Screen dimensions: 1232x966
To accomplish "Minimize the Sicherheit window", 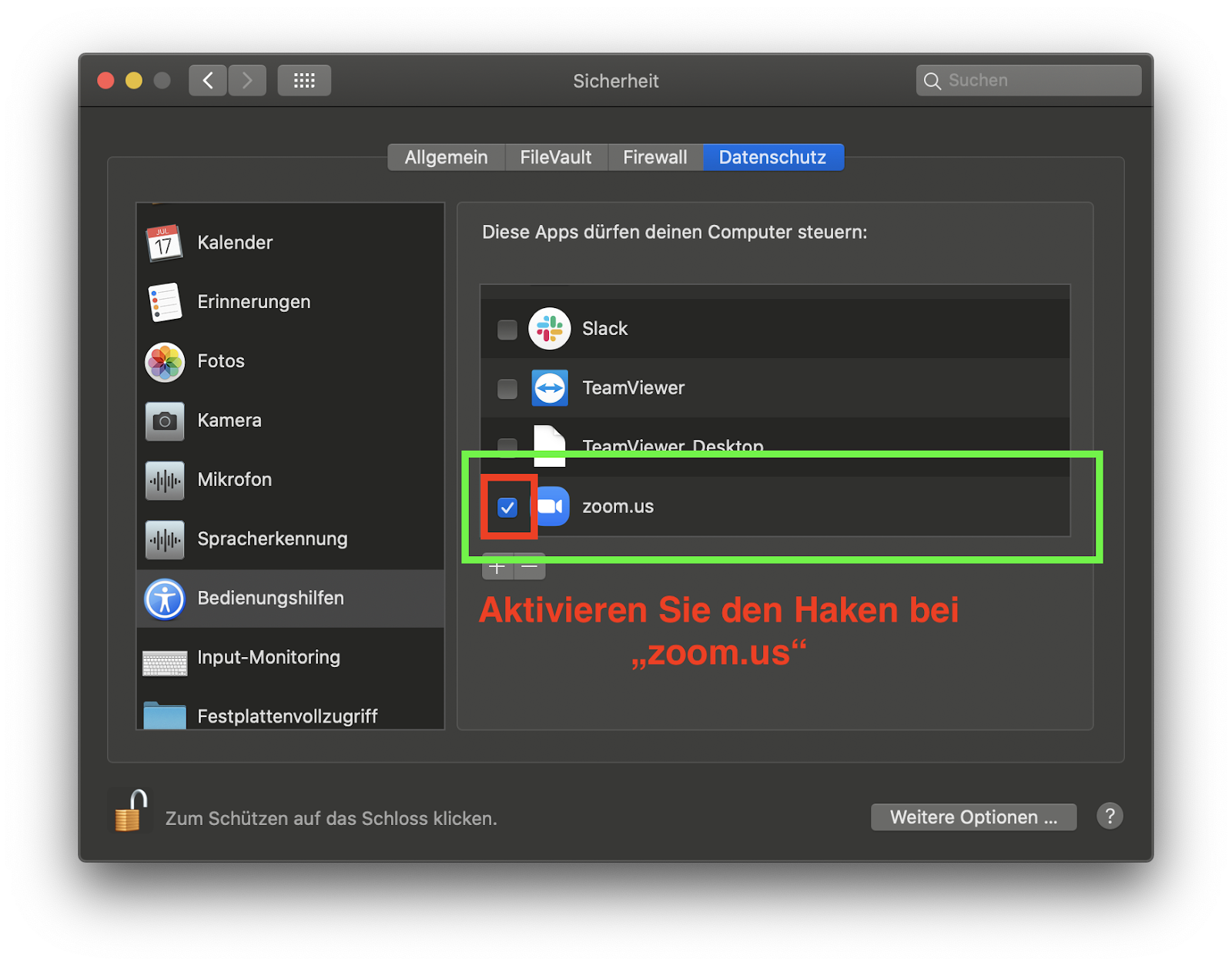I will coord(134,80).
